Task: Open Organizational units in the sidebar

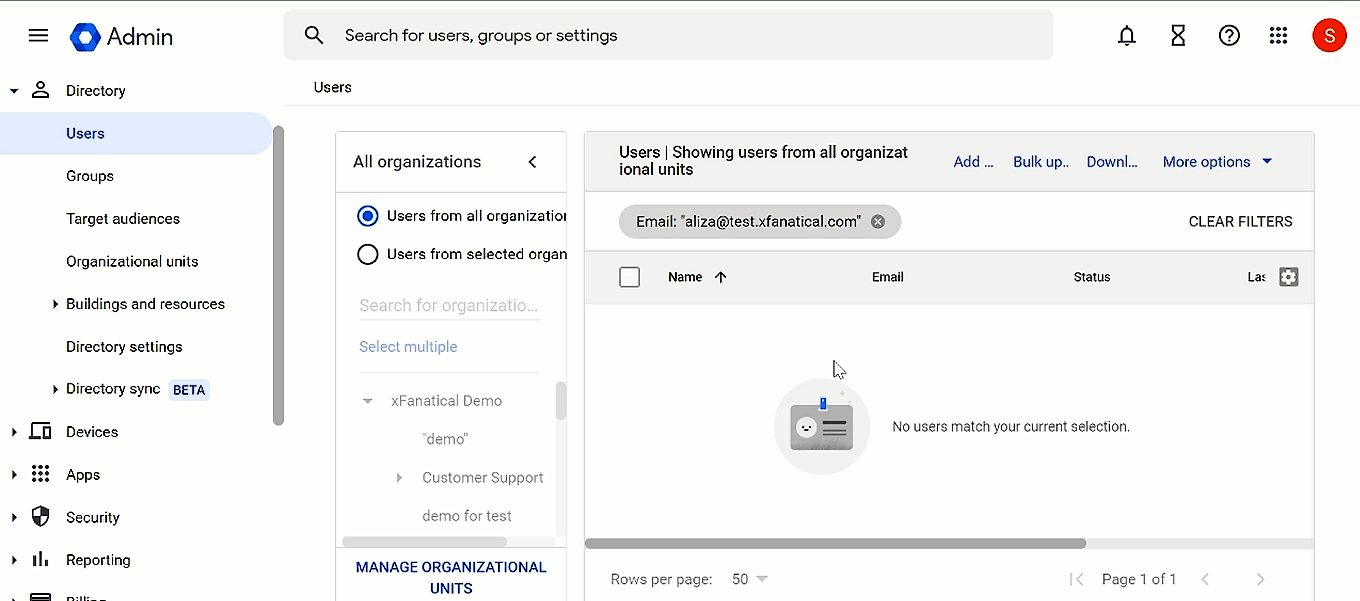Action: coord(131,261)
